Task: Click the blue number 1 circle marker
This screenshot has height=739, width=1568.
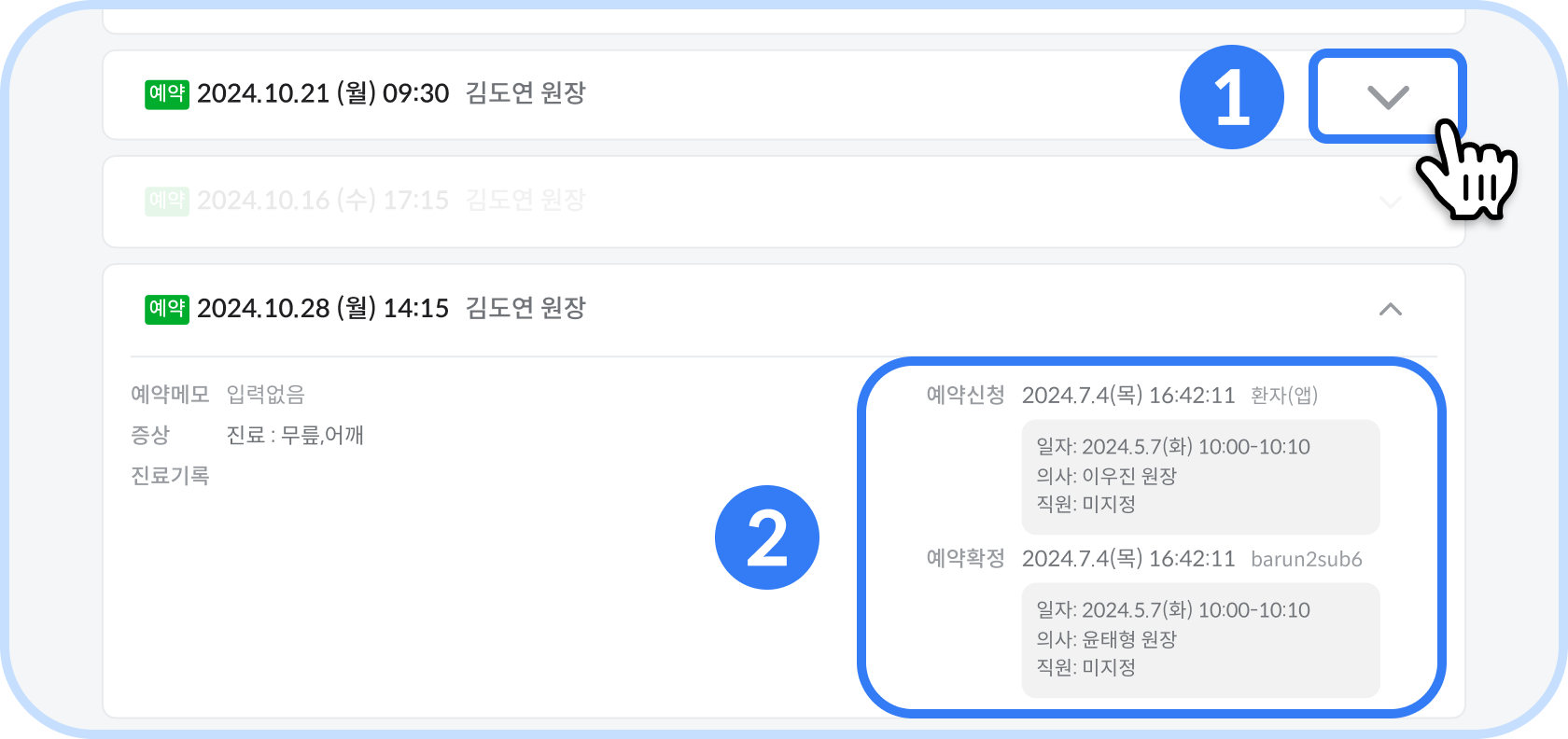Action: [1232, 97]
